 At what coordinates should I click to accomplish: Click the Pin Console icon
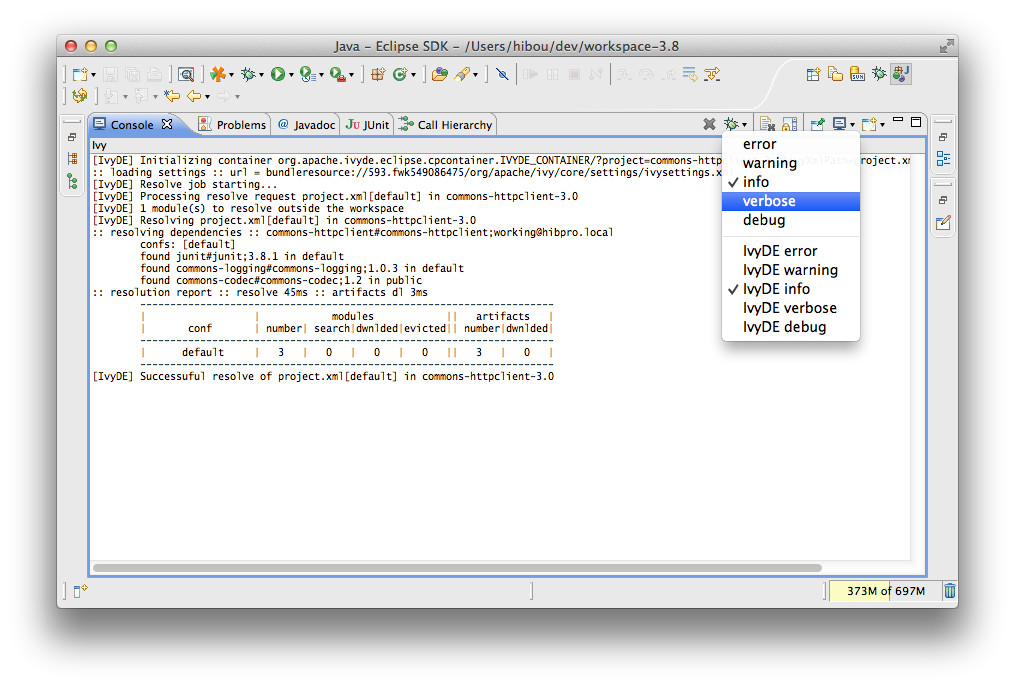[817, 124]
